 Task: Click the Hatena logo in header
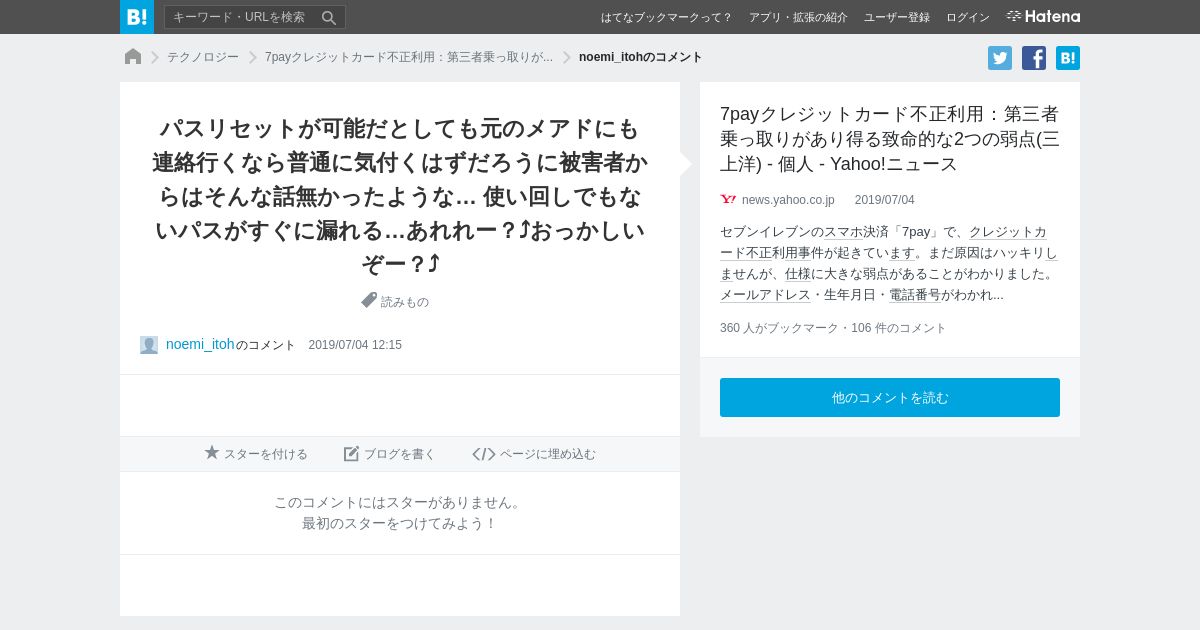coord(1043,17)
